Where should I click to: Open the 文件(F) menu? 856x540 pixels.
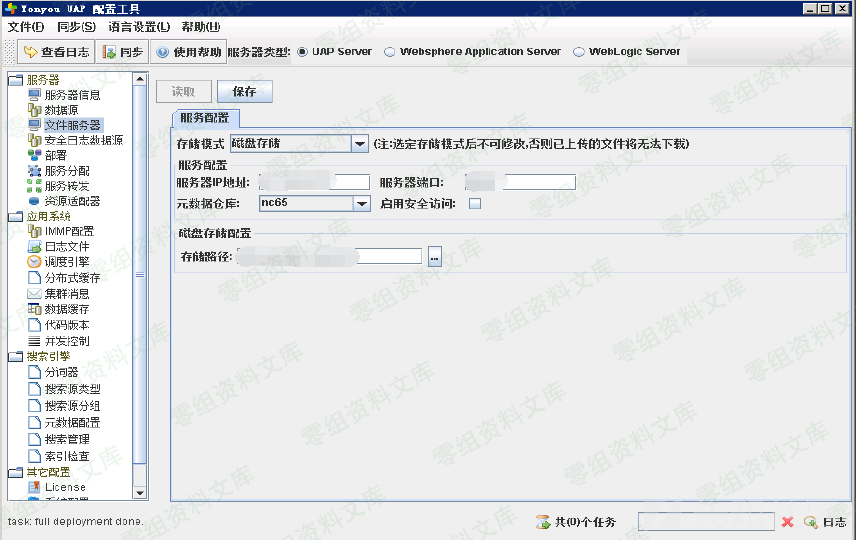26,27
